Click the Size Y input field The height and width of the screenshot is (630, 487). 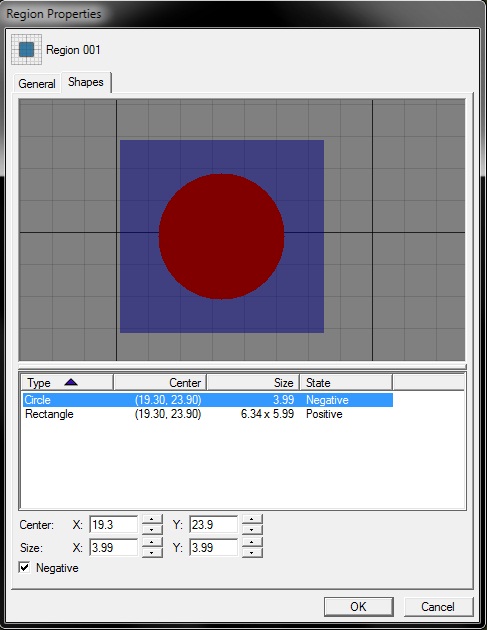(x=213, y=547)
